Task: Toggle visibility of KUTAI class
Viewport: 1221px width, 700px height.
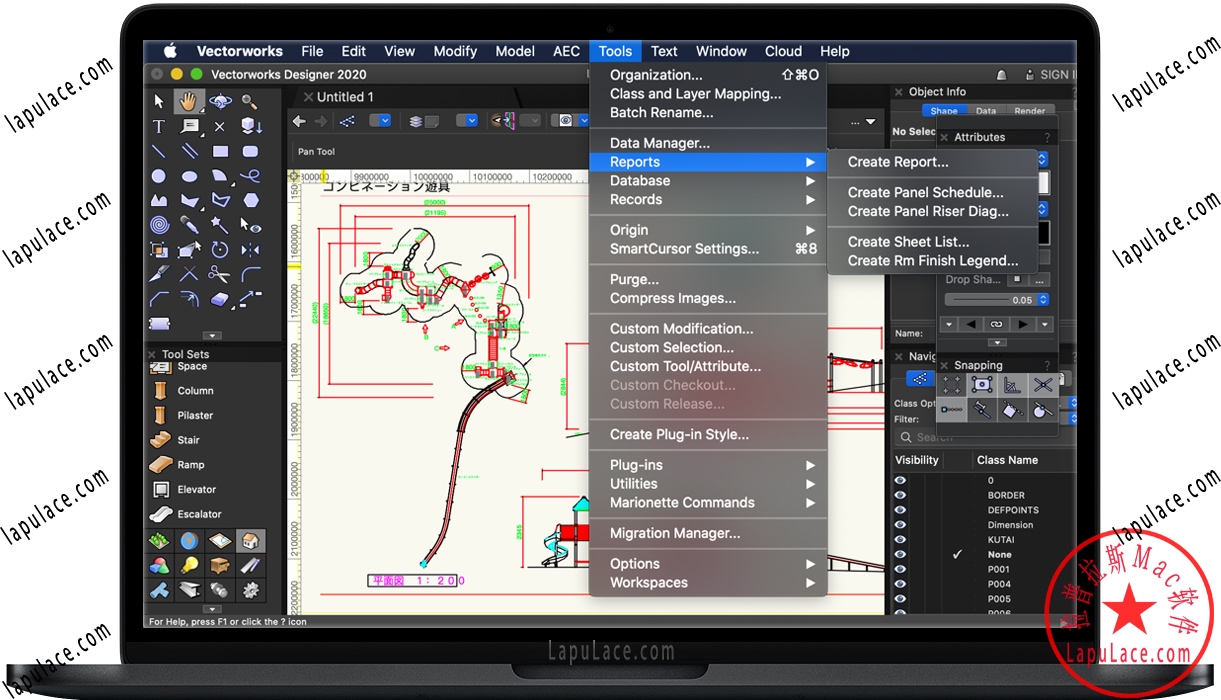Action: (x=900, y=540)
